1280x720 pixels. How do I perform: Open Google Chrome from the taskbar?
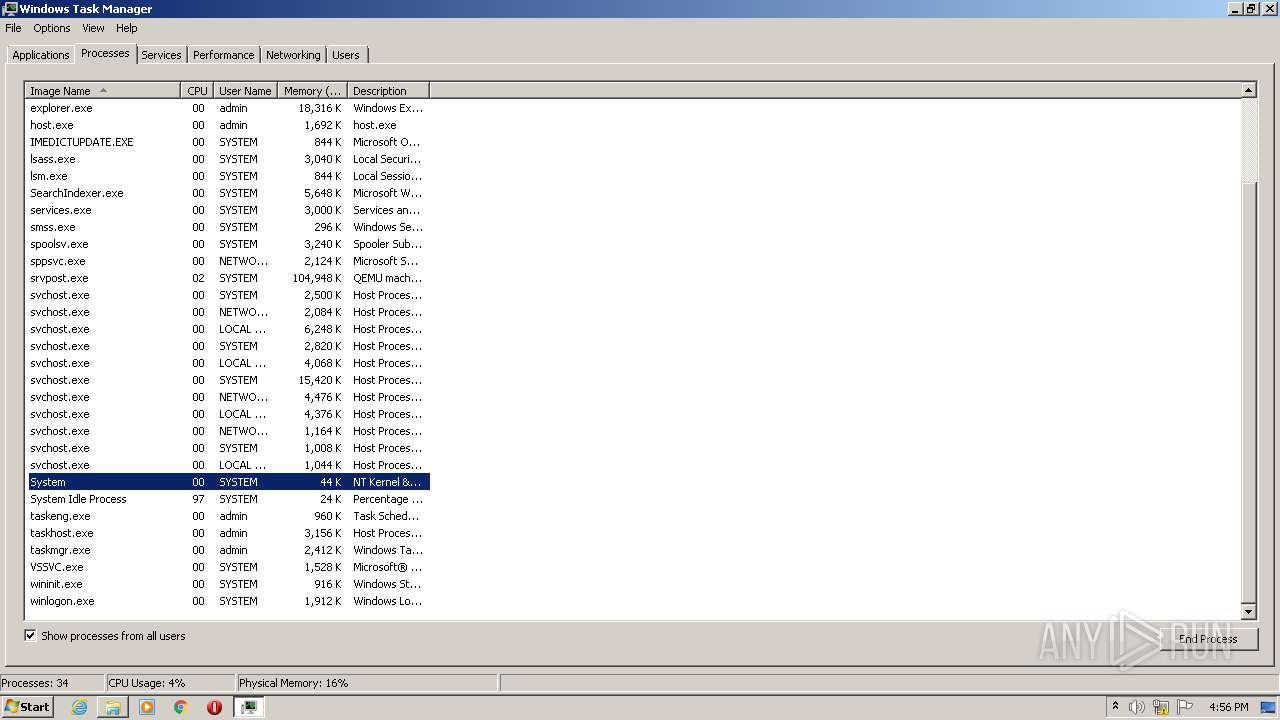coord(181,707)
